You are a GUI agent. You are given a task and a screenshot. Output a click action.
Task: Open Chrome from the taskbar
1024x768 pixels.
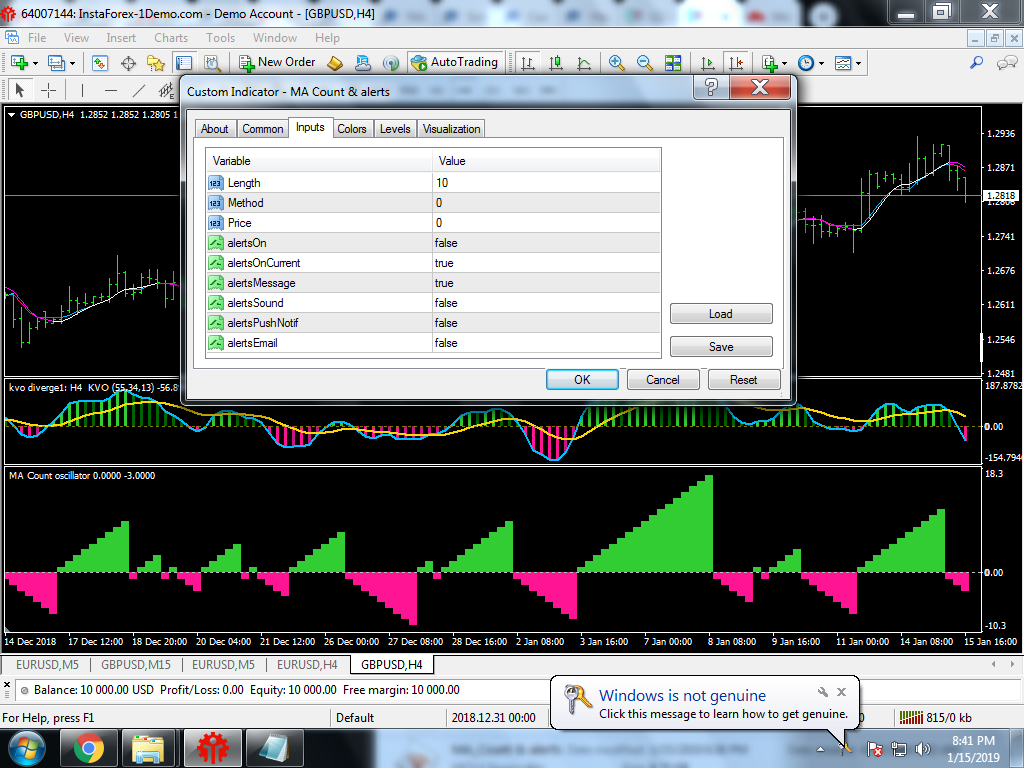(x=89, y=748)
